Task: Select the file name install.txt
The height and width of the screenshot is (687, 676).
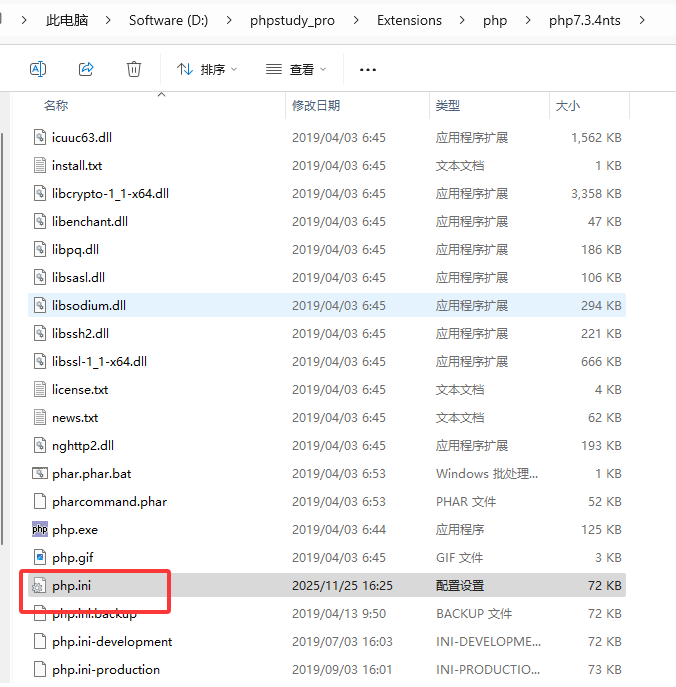Action: (x=77, y=166)
